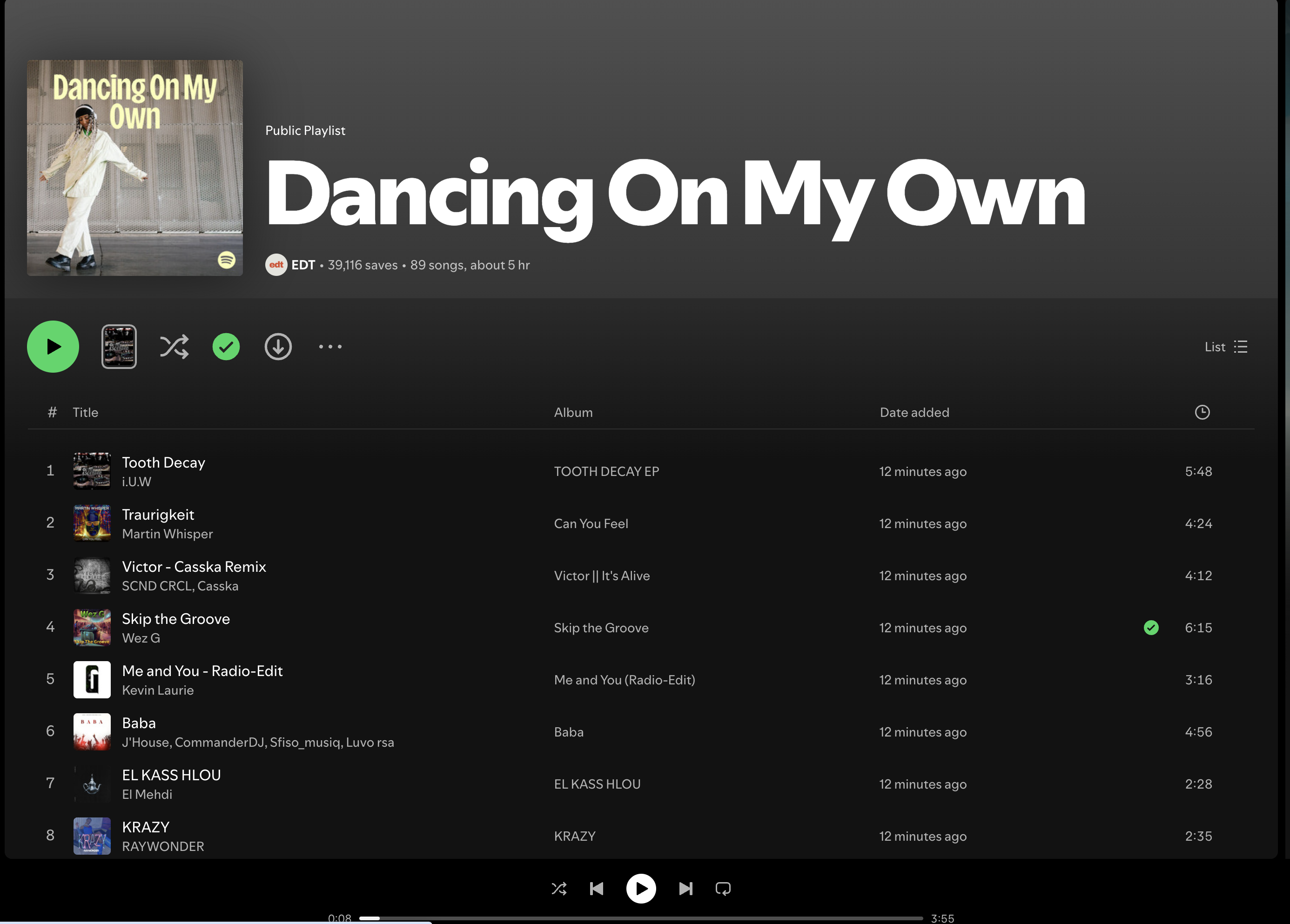Sort by the Album column header
Screen dimensions: 1290x924
click(573, 412)
